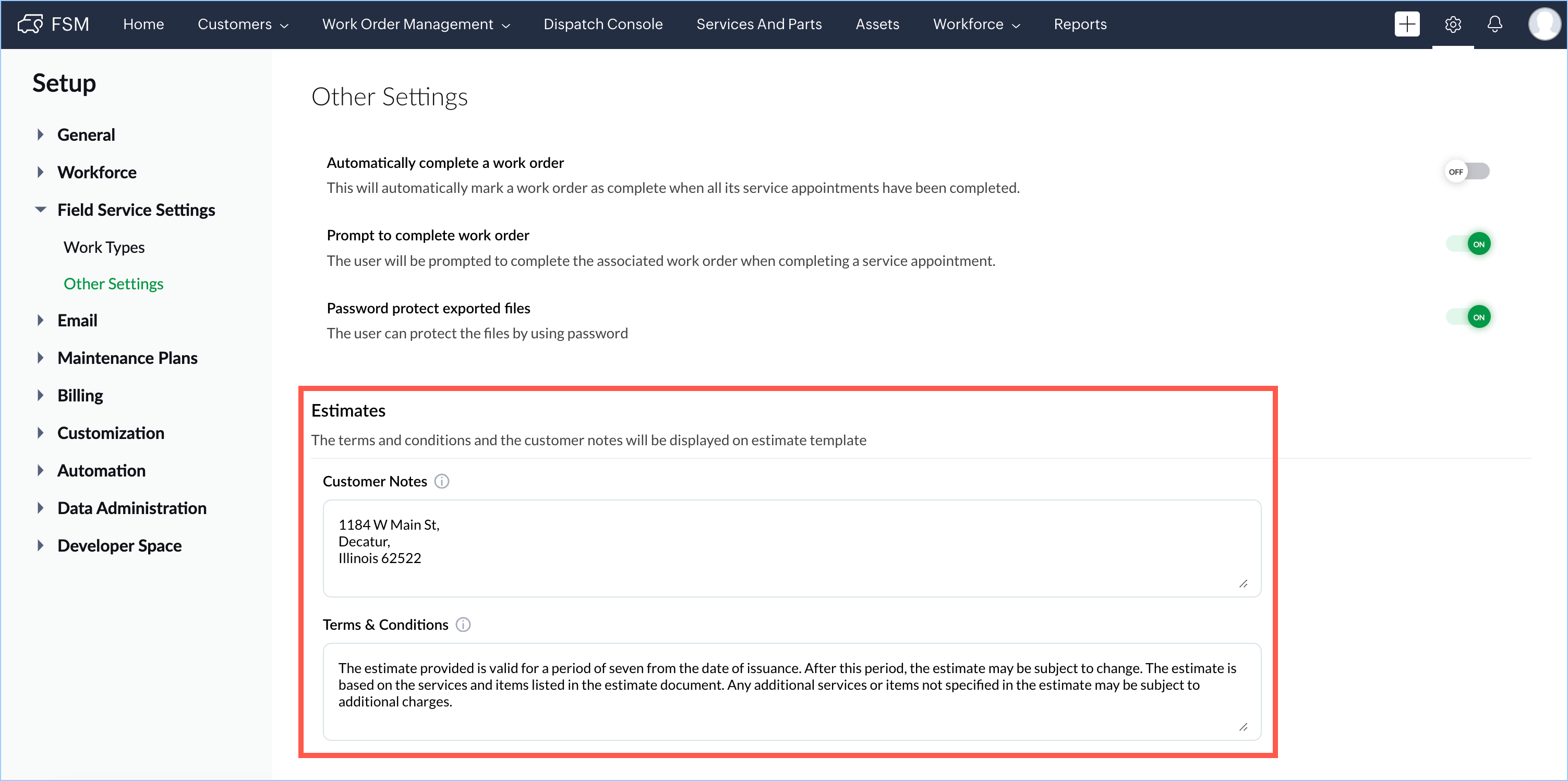The image size is (1568, 781).
Task: Open the Workforce top navigation dropdown
Action: click(976, 25)
